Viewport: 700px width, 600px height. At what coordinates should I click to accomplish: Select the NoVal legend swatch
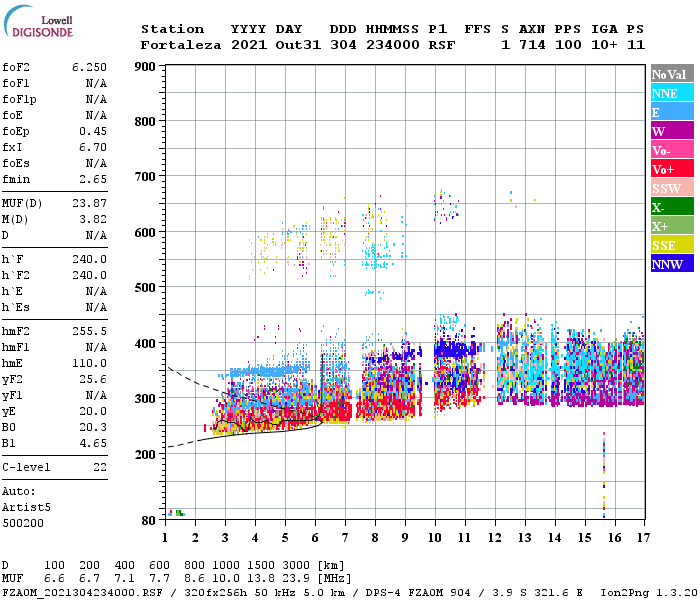672,74
